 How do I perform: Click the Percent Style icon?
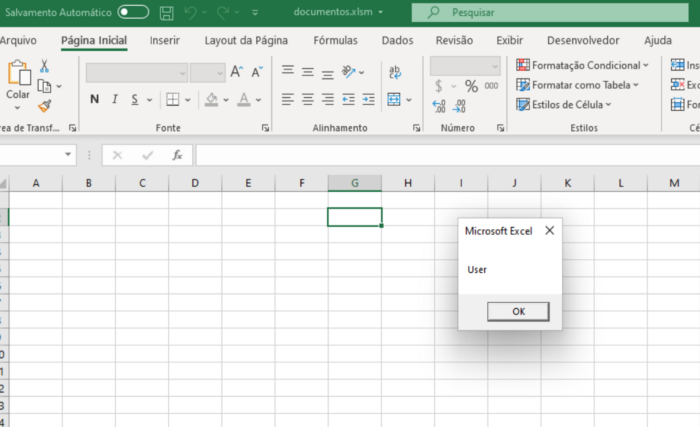471,86
